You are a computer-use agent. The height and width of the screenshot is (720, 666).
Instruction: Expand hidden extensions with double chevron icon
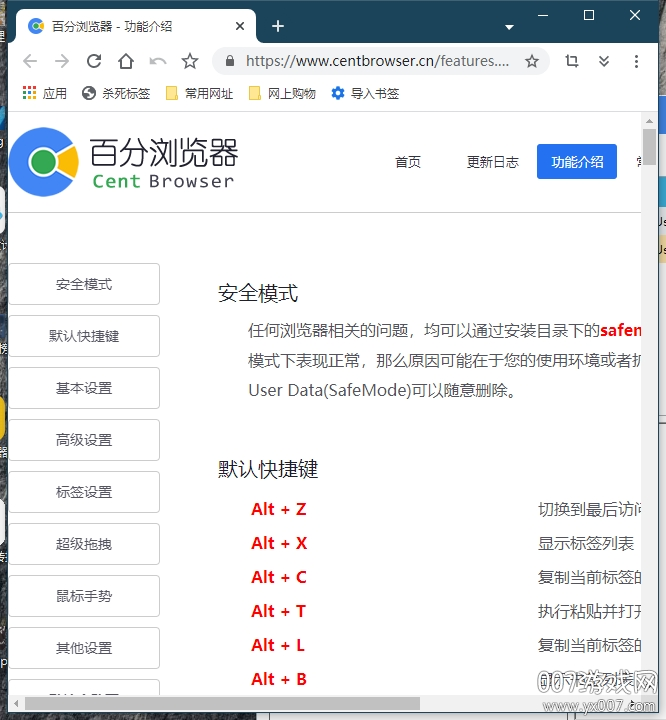click(x=604, y=61)
